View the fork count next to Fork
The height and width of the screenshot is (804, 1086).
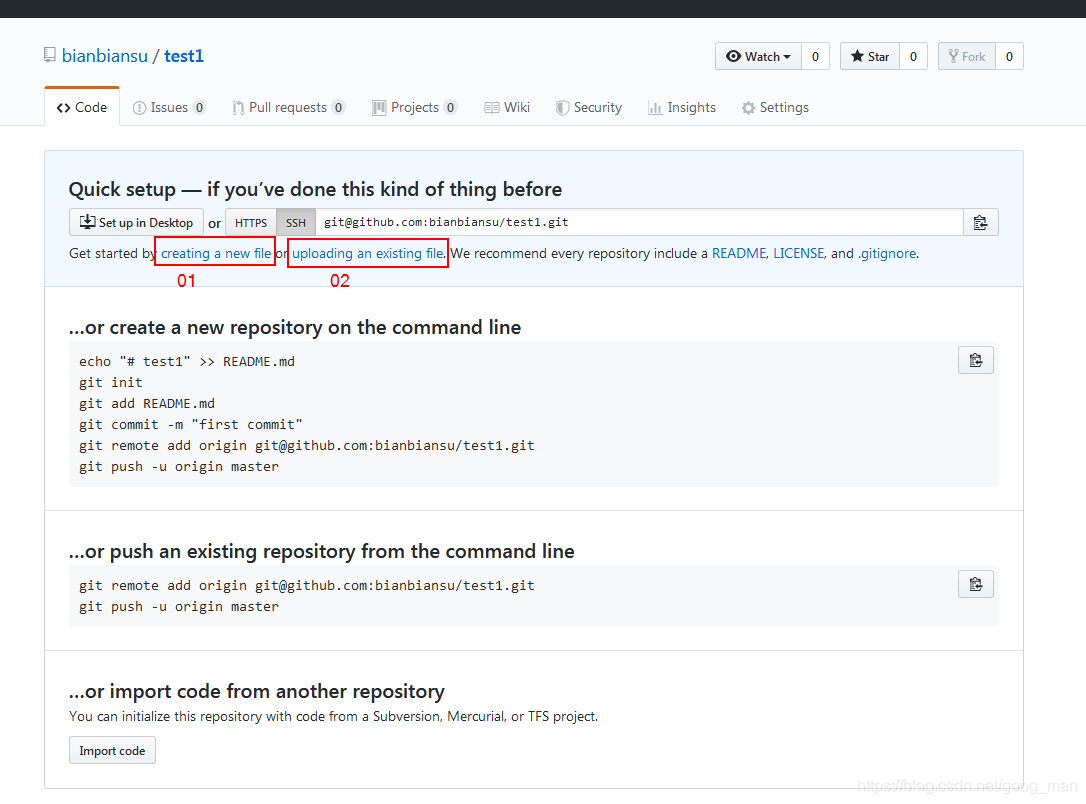point(1009,57)
